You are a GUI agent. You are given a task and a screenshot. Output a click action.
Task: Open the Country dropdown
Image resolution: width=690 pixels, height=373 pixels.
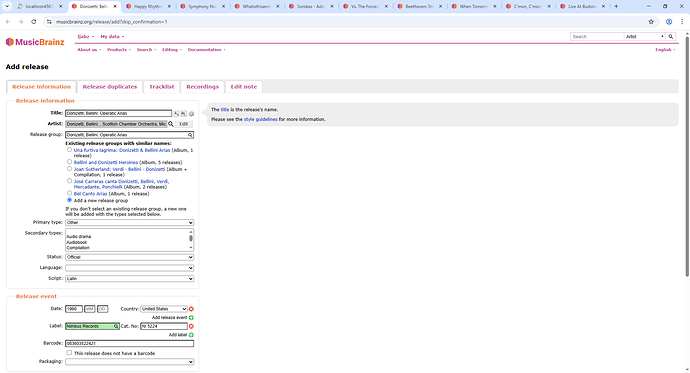(164, 309)
